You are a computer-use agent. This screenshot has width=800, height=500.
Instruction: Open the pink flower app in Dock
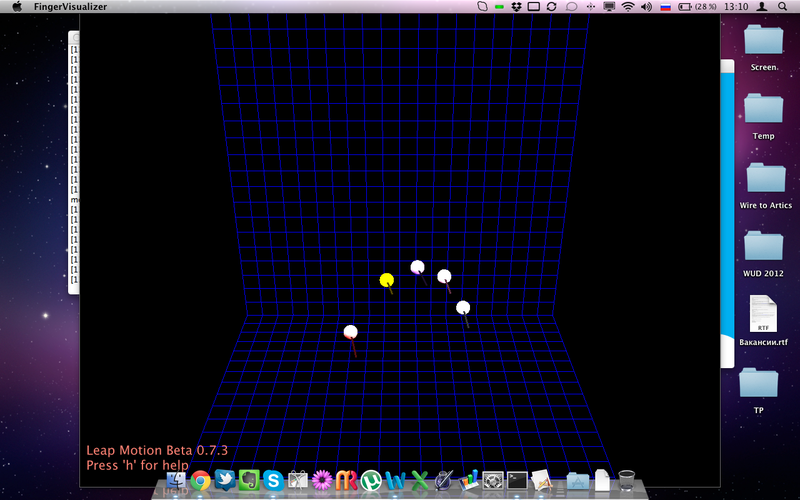[x=322, y=481]
